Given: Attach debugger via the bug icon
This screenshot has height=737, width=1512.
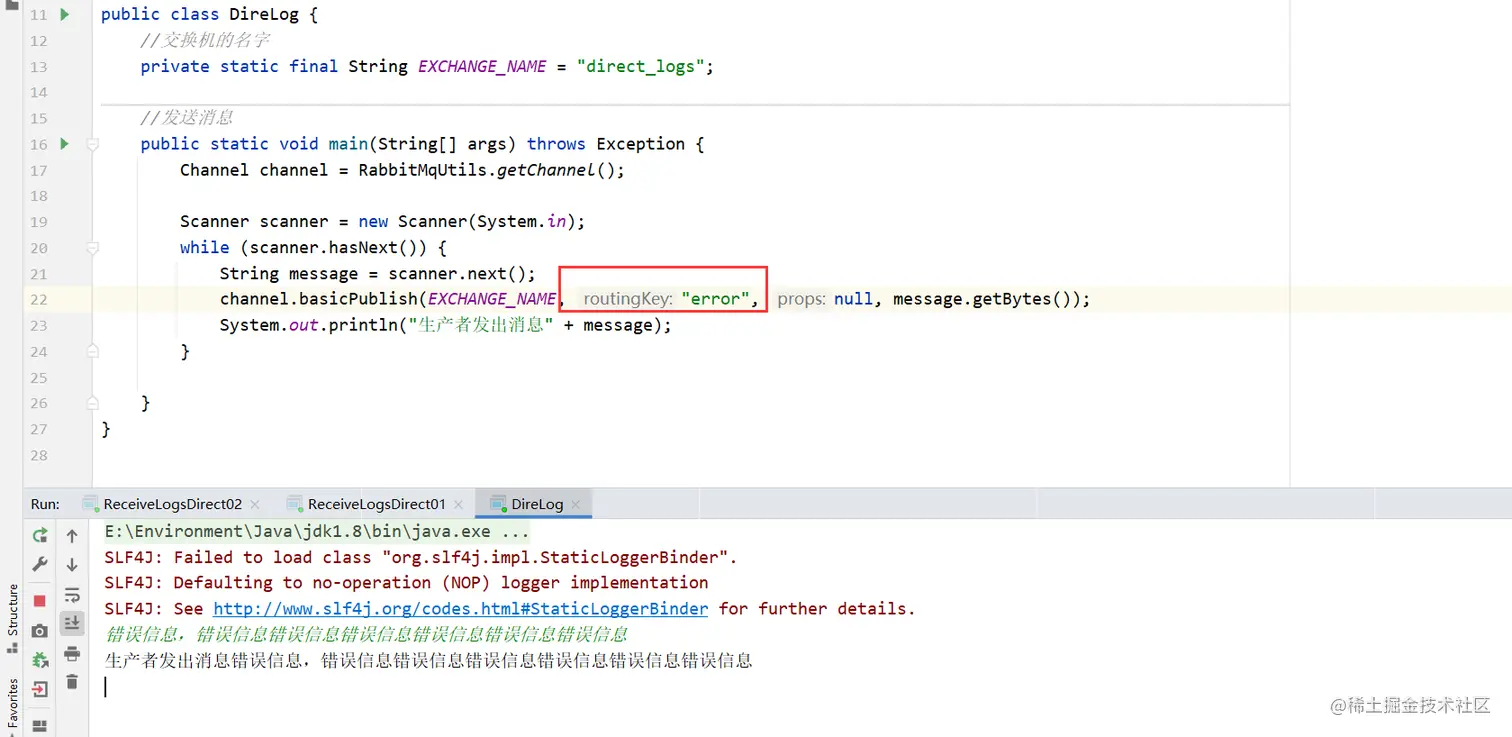Looking at the screenshot, I should 40,660.
